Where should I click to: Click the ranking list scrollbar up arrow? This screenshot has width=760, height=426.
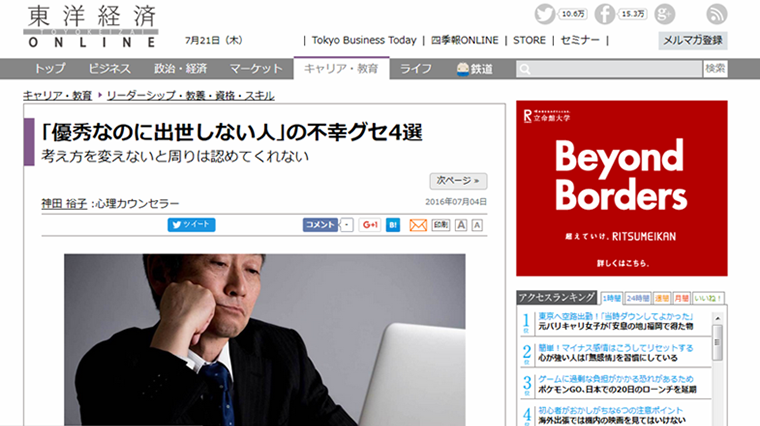point(717,318)
